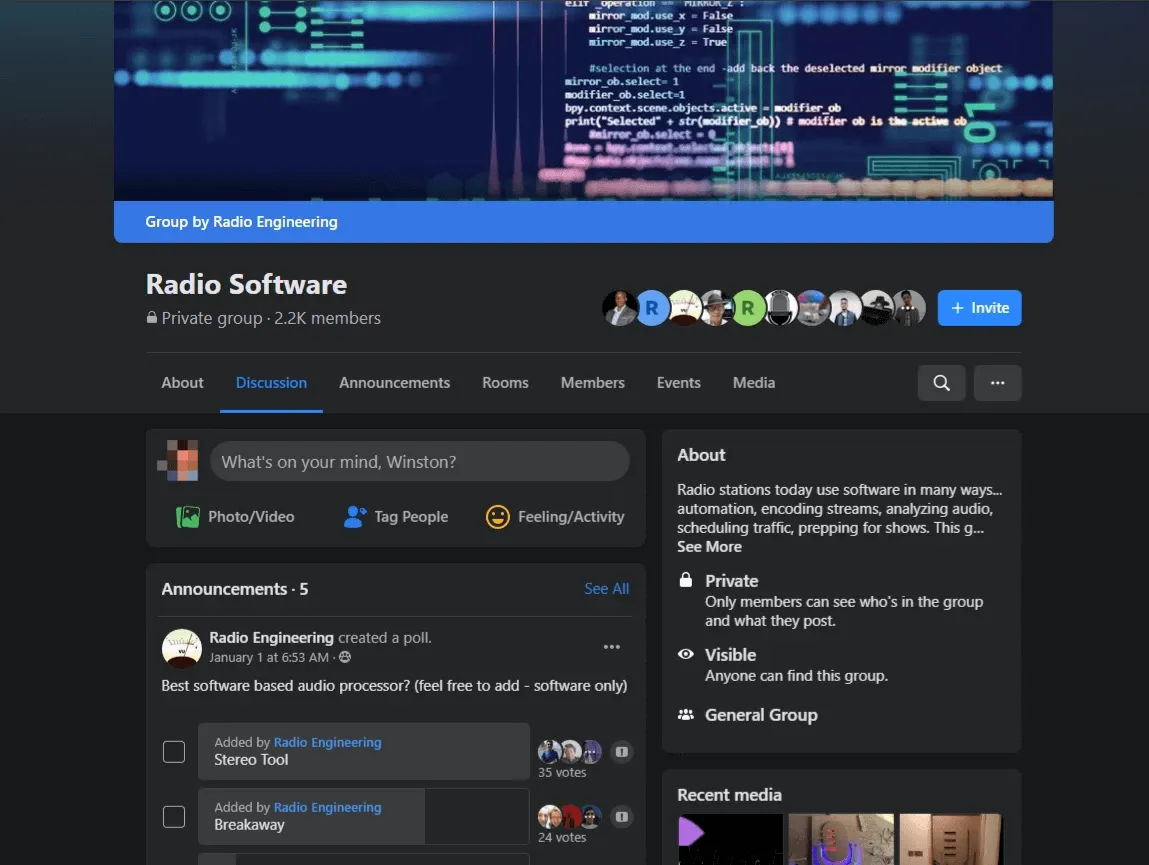This screenshot has width=1149, height=865.
Task: Open the group options menu via ellipsis
Action: [x=997, y=382]
